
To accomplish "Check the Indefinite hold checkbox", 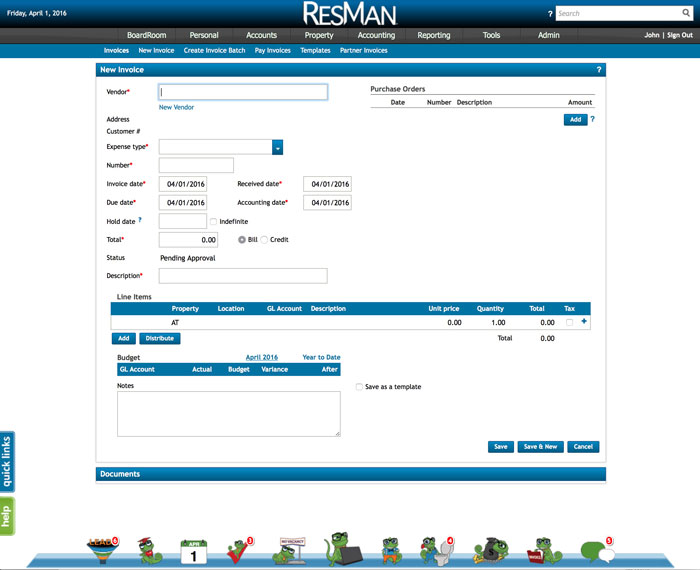I will point(213,221).
